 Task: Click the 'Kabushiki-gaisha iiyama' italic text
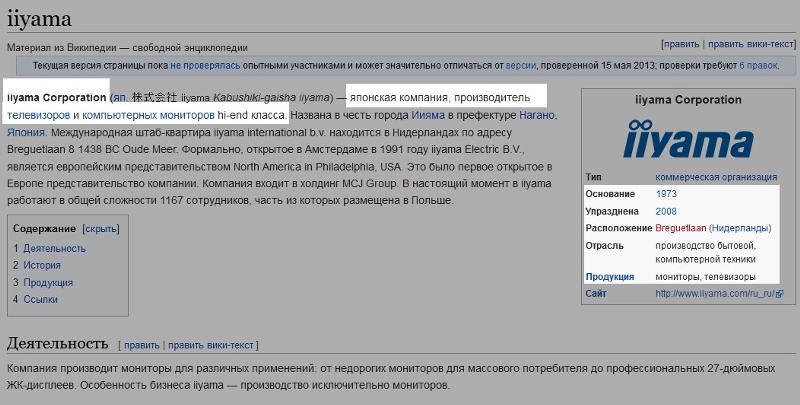[x=271, y=97]
